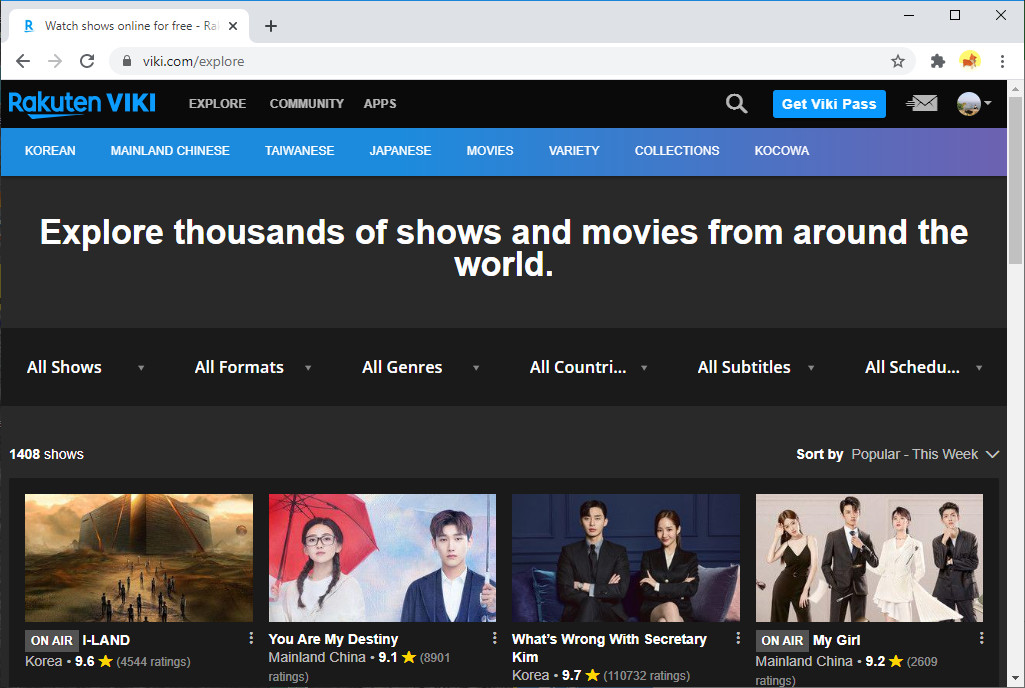This screenshot has width=1025, height=688.
Task: Open the EXPLORE menu
Action: 218,104
